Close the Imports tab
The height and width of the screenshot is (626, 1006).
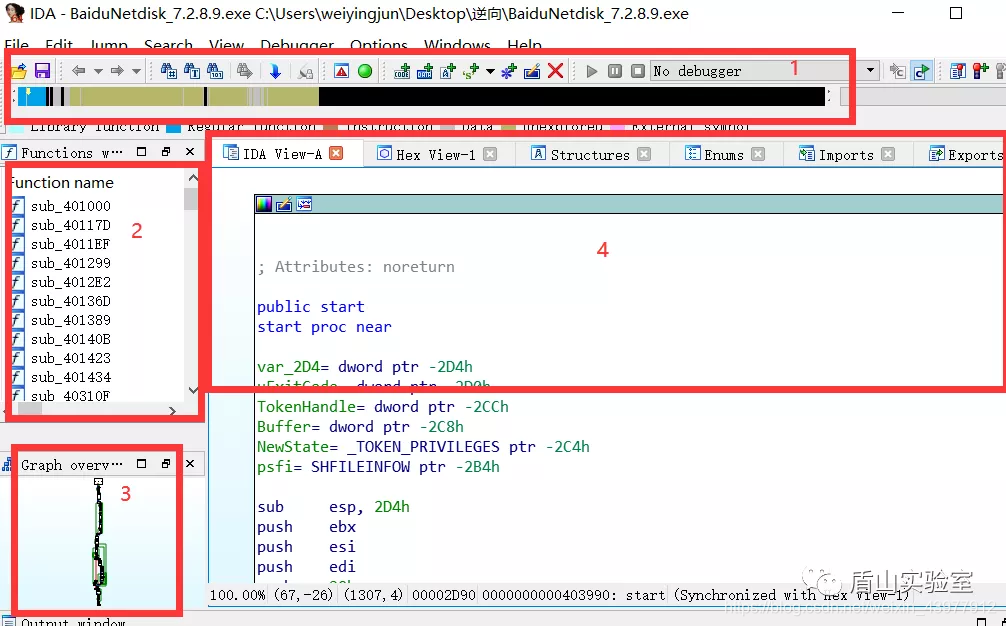coord(888,155)
